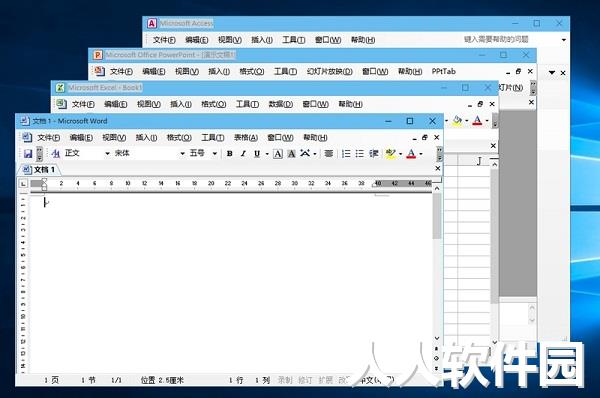Image resolution: width=600 pixels, height=398 pixels.
Task: Expand toolbar options at Word toolbar's right end
Action: [x=440, y=153]
